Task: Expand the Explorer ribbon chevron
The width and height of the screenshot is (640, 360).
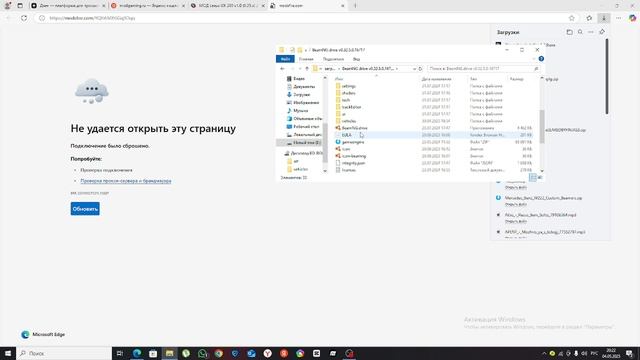Action: pos(533,59)
